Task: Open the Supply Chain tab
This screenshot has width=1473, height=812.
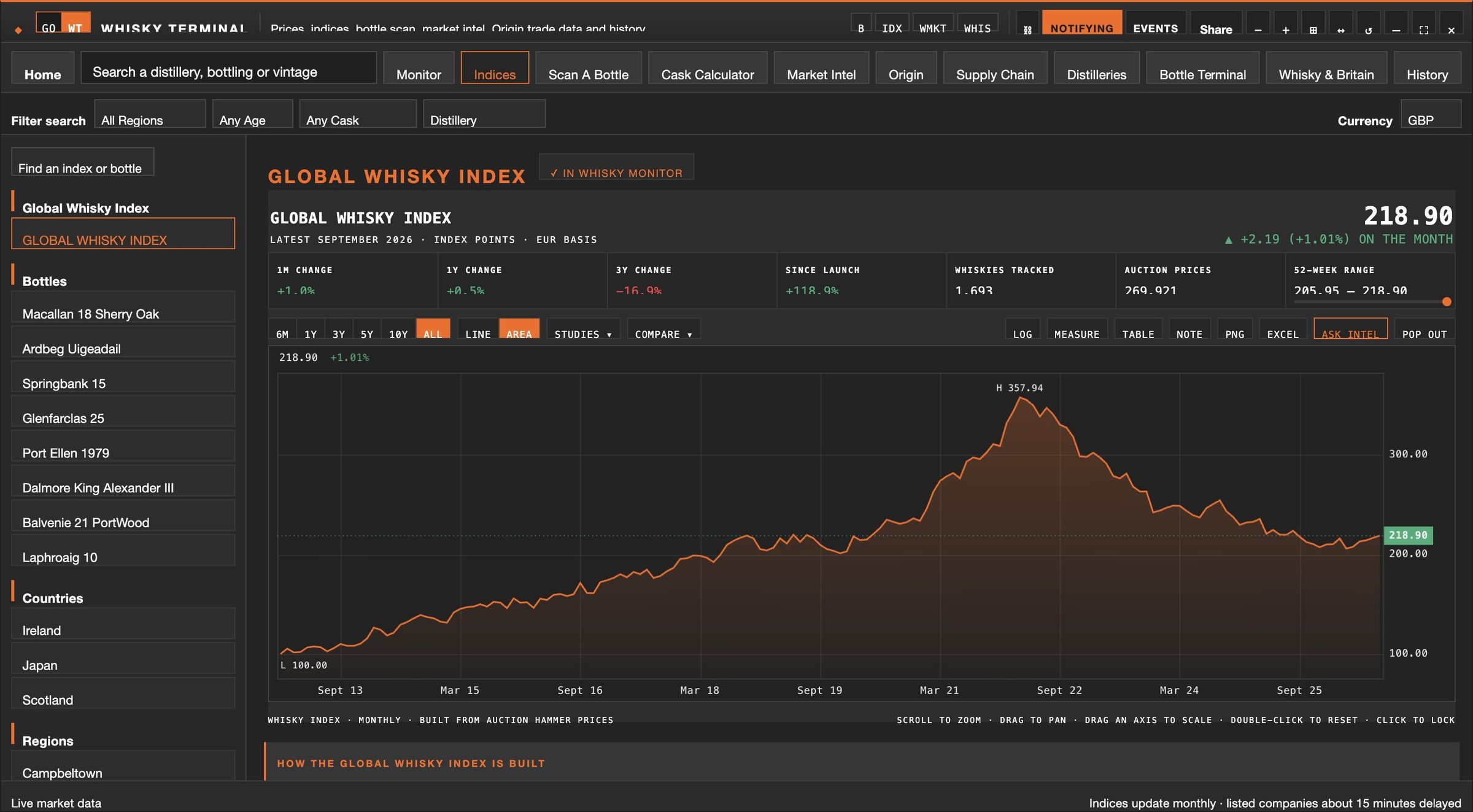Action: click(995, 68)
